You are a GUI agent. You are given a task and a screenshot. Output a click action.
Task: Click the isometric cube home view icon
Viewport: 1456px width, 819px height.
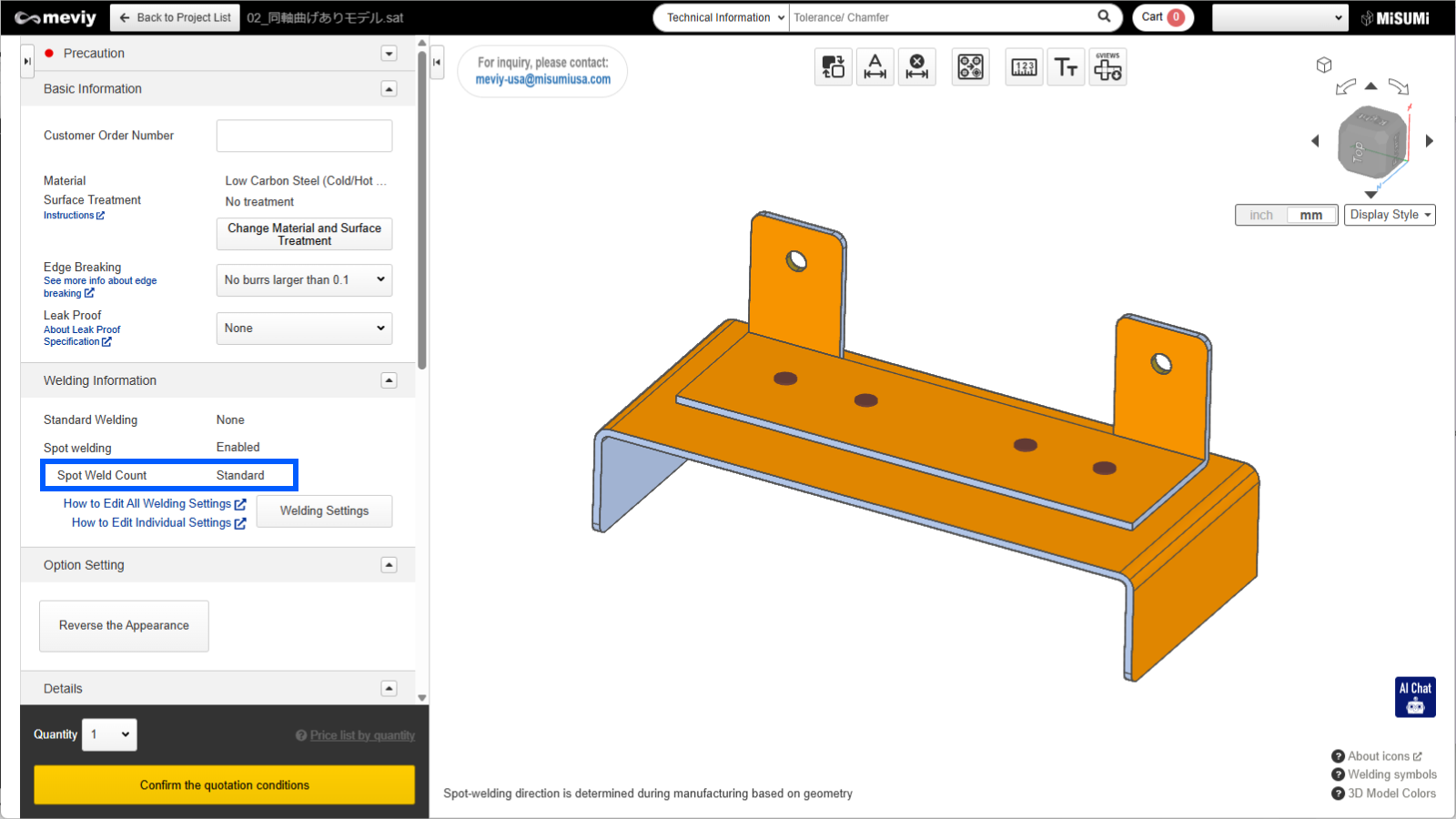tap(1324, 65)
